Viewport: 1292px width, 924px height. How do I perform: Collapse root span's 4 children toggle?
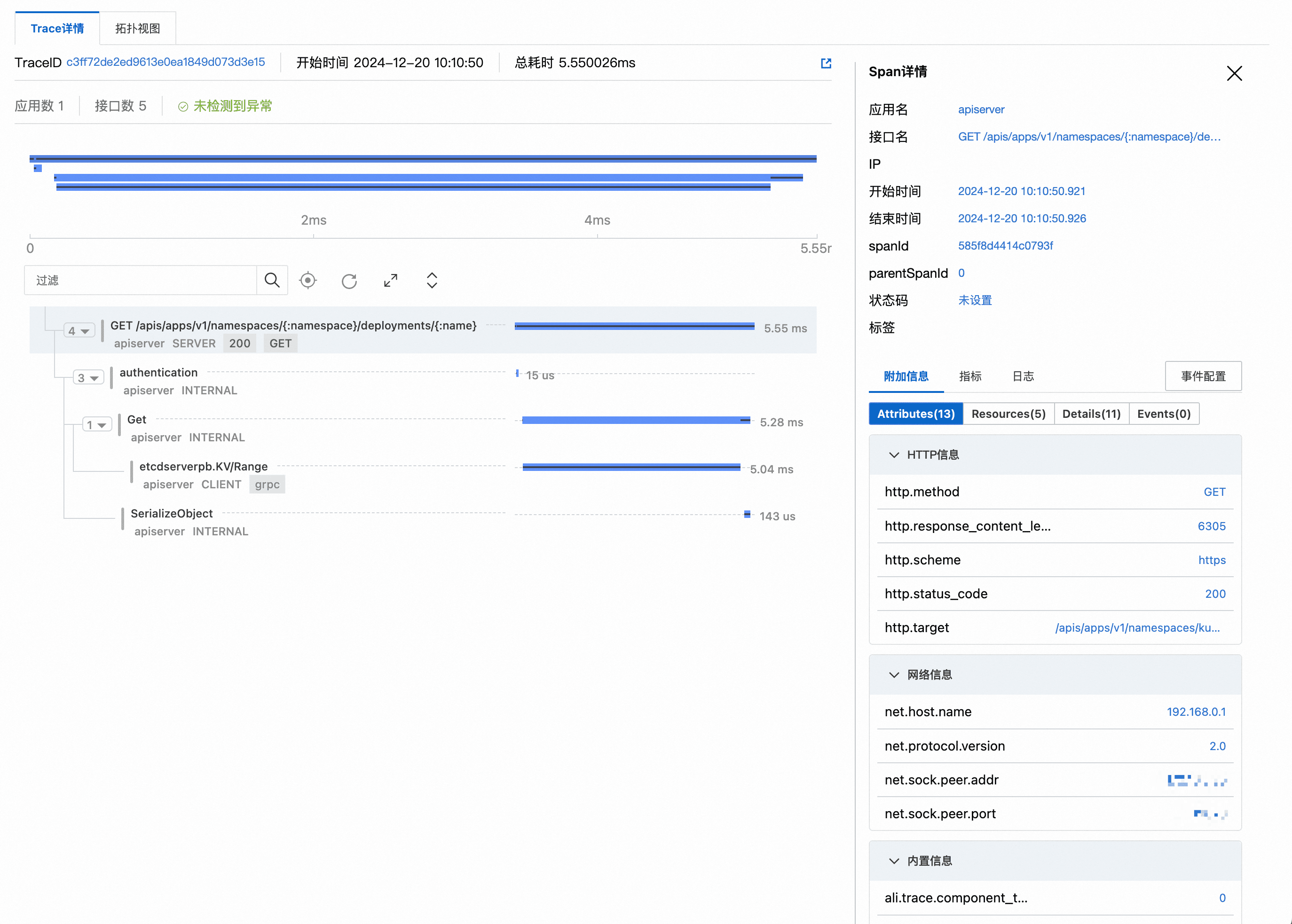[79, 330]
